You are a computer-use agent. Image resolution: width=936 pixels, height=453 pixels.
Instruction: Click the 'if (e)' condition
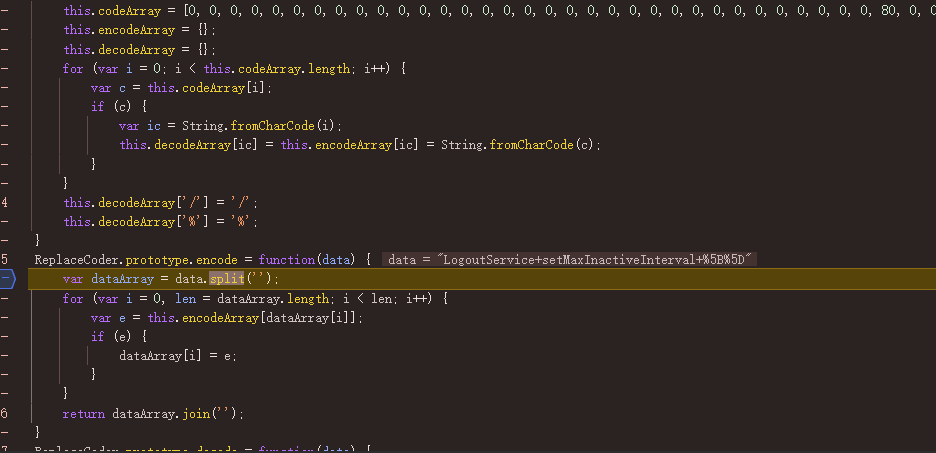click(x=113, y=337)
